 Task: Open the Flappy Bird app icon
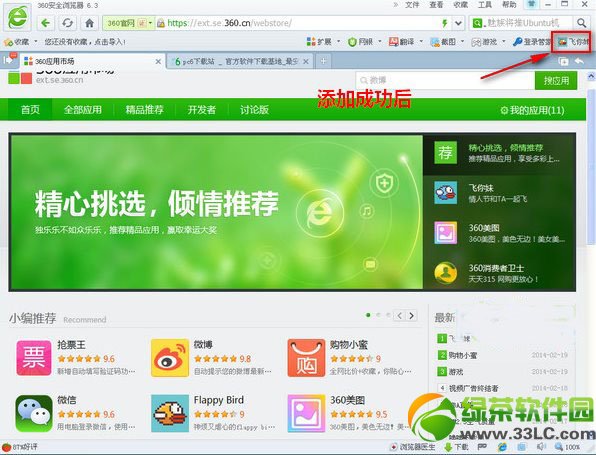click(170, 413)
